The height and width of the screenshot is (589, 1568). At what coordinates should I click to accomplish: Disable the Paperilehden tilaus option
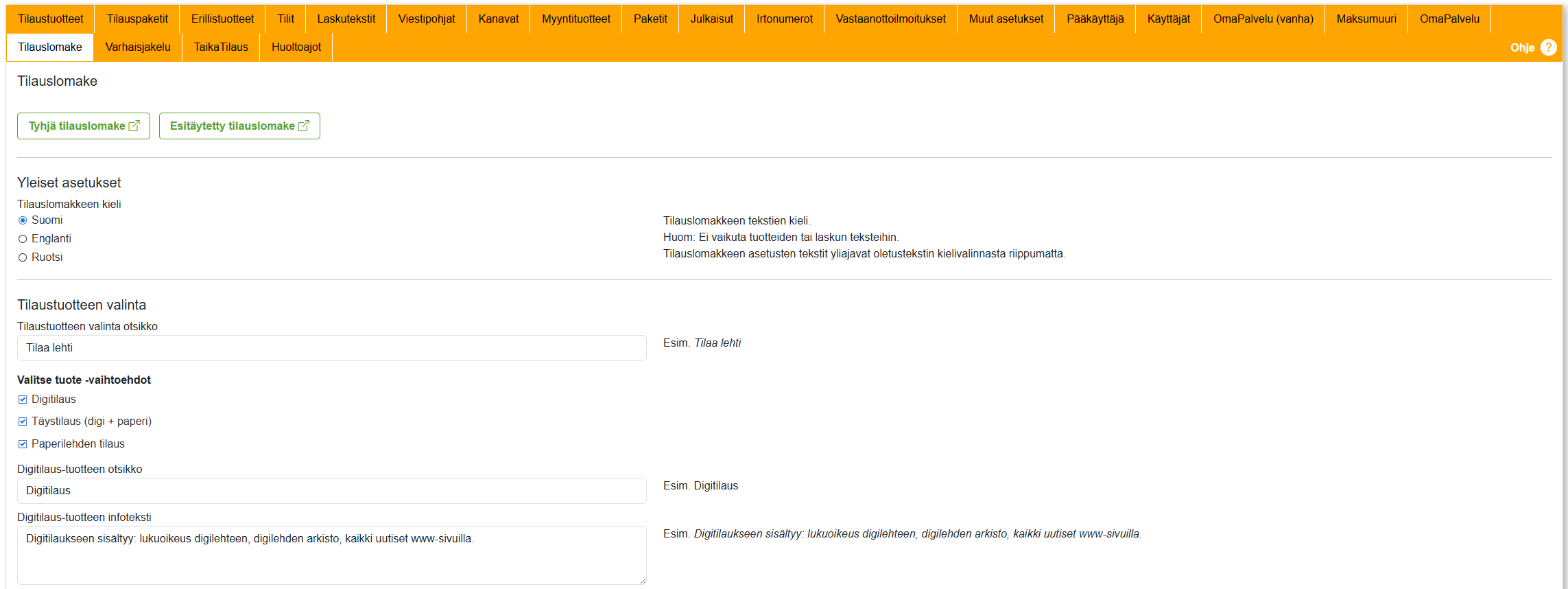[x=23, y=444]
